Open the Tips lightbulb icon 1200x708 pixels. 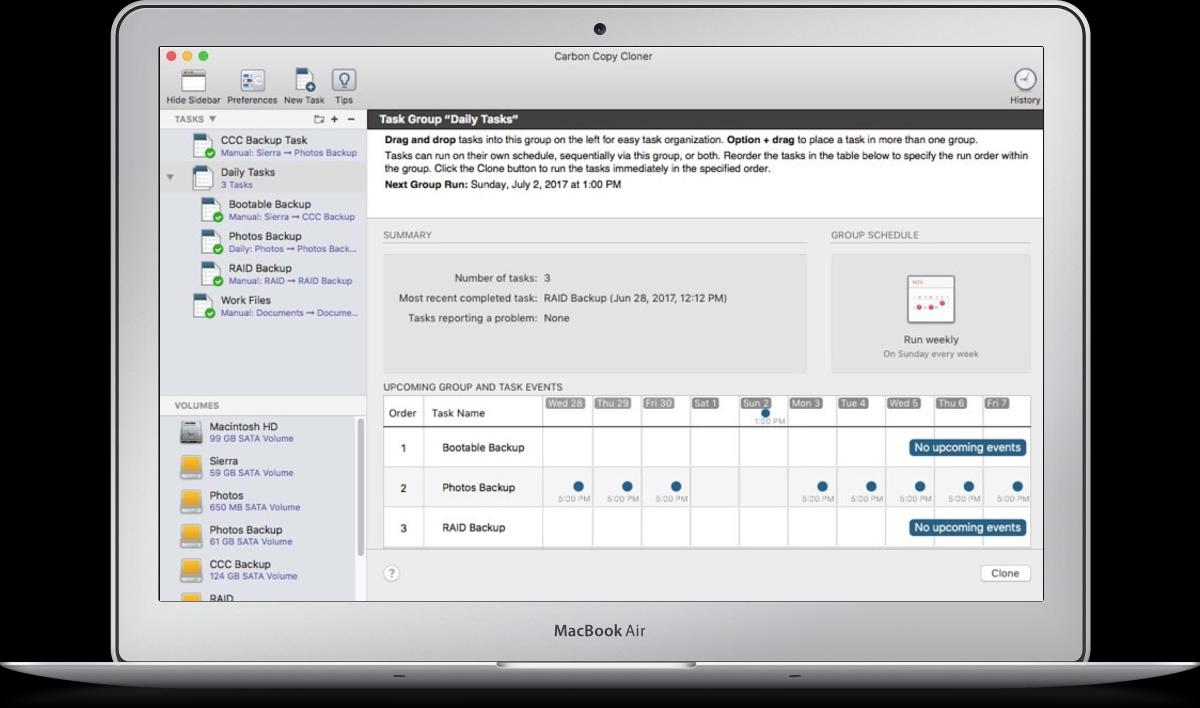tap(344, 81)
